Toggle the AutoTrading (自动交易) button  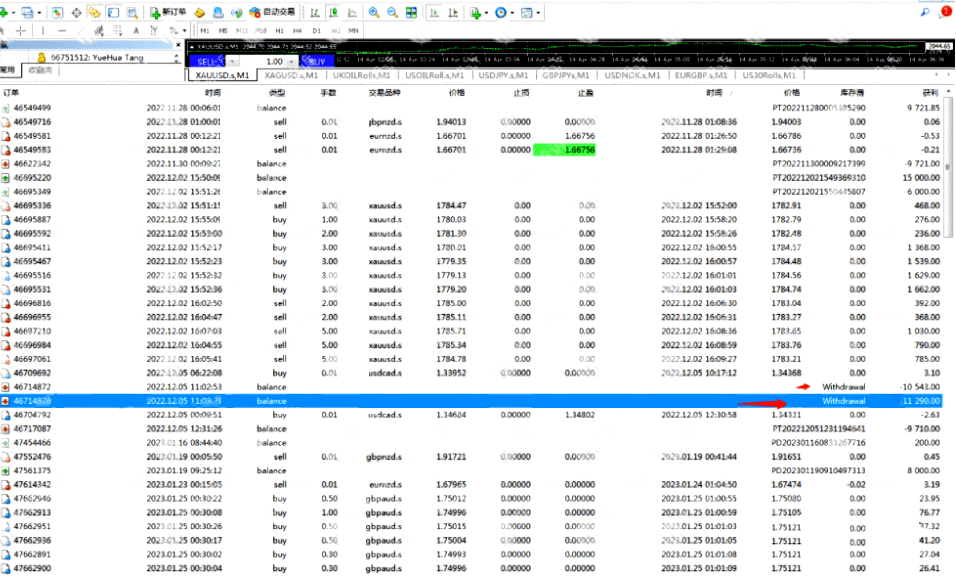coord(272,12)
